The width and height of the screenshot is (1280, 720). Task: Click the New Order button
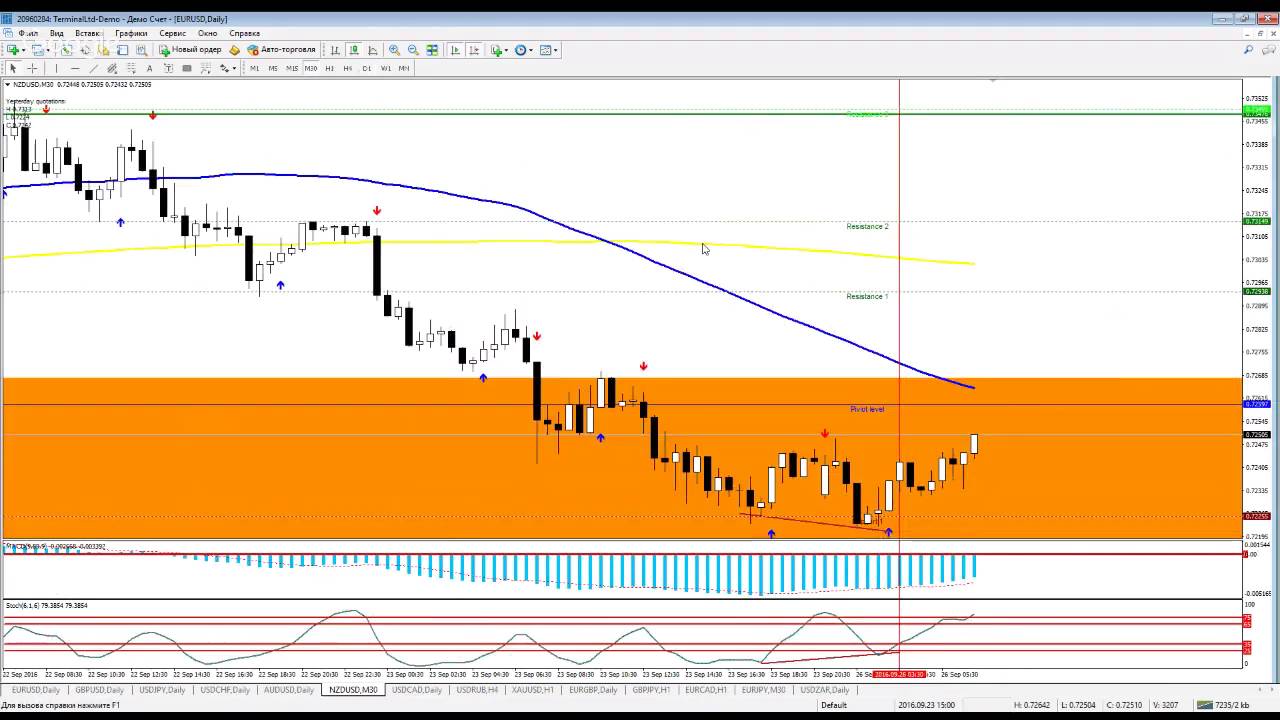point(190,50)
